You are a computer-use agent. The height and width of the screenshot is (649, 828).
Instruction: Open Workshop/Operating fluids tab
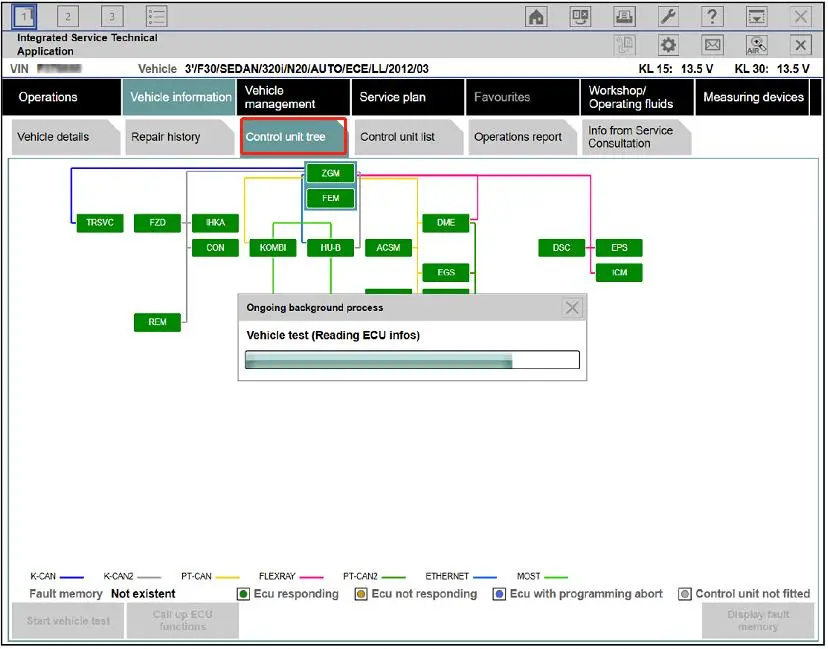[637, 97]
